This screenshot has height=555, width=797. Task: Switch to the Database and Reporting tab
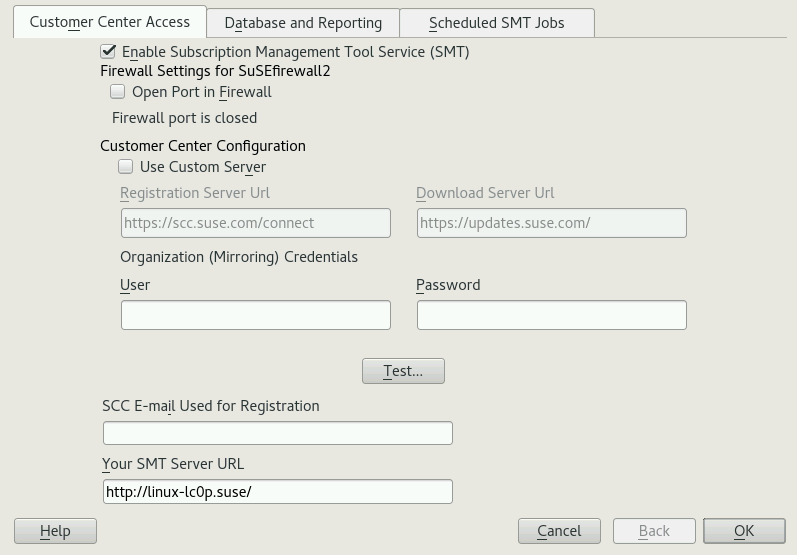click(x=303, y=23)
